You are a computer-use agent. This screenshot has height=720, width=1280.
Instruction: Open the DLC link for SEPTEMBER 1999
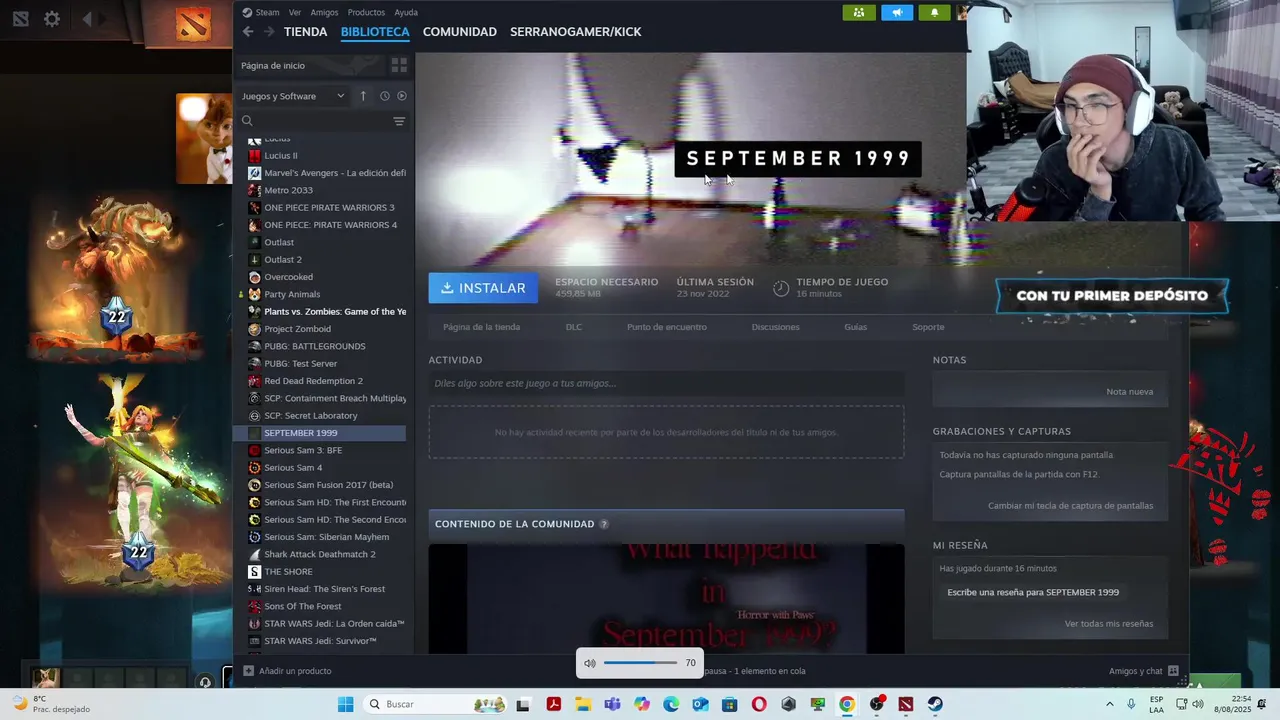574,327
